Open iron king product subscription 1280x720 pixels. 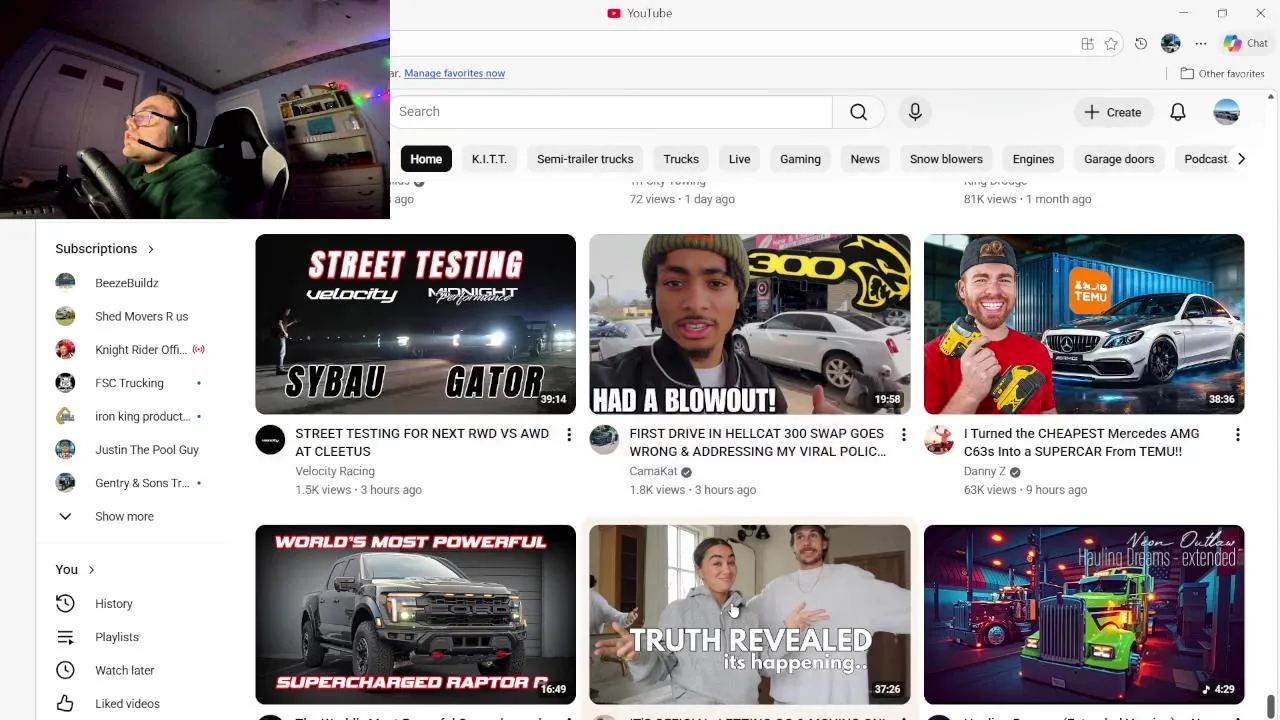(x=134, y=416)
